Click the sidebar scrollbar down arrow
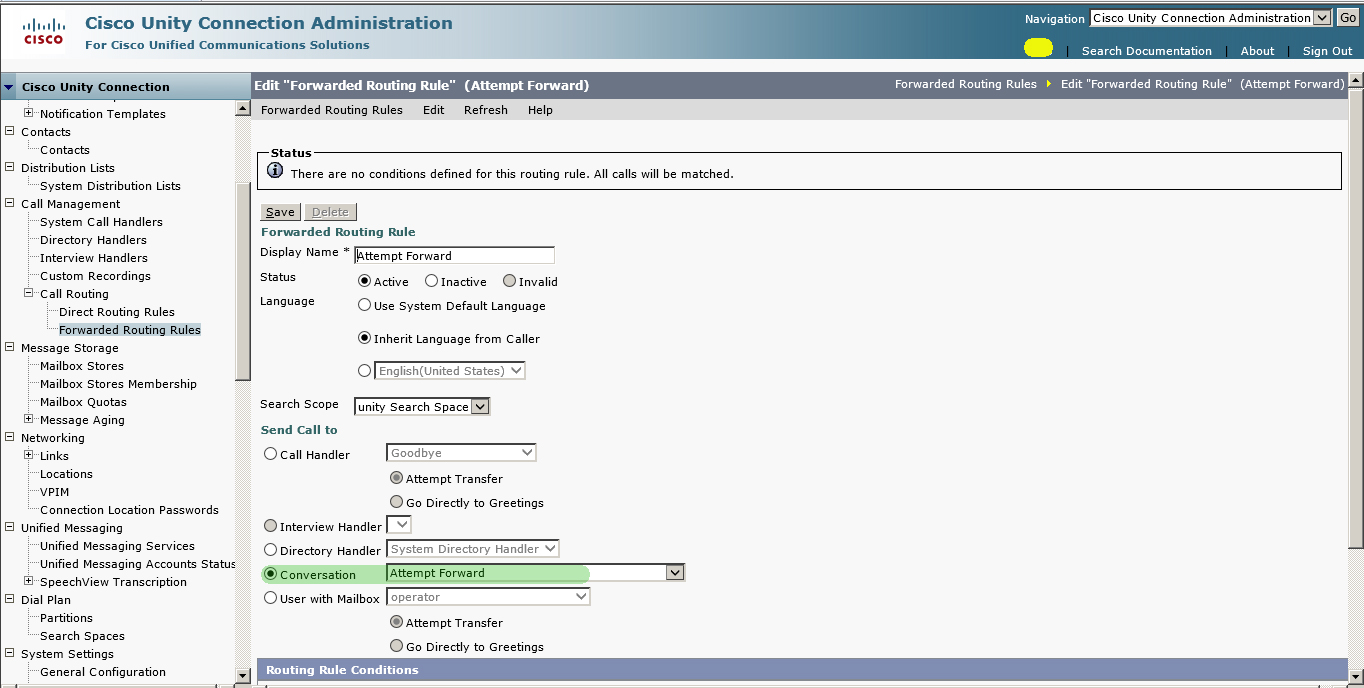1364x688 pixels. coord(242,677)
